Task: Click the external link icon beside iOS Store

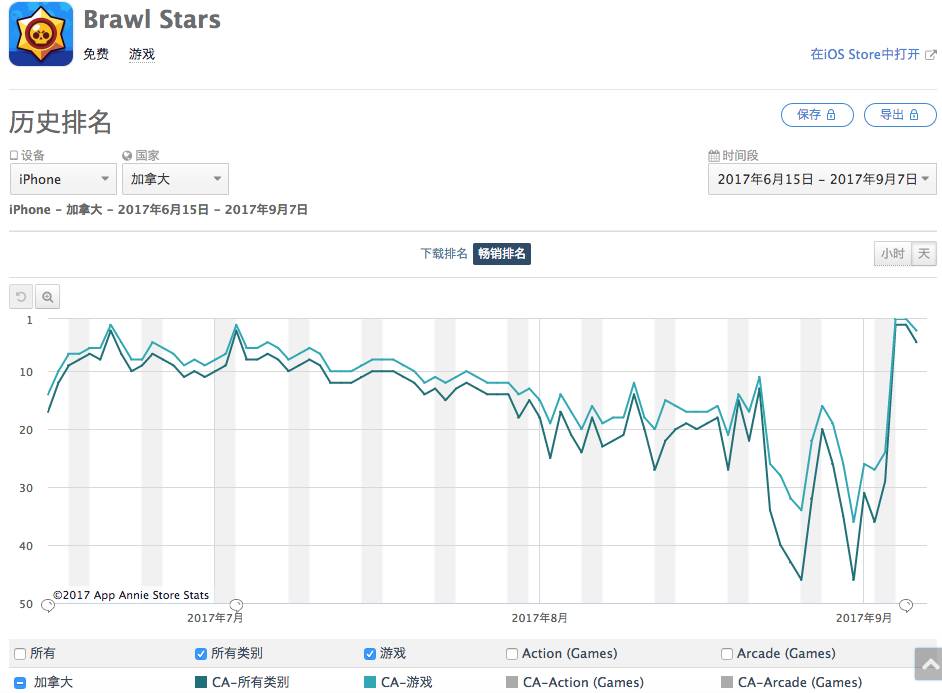Action: coord(930,55)
